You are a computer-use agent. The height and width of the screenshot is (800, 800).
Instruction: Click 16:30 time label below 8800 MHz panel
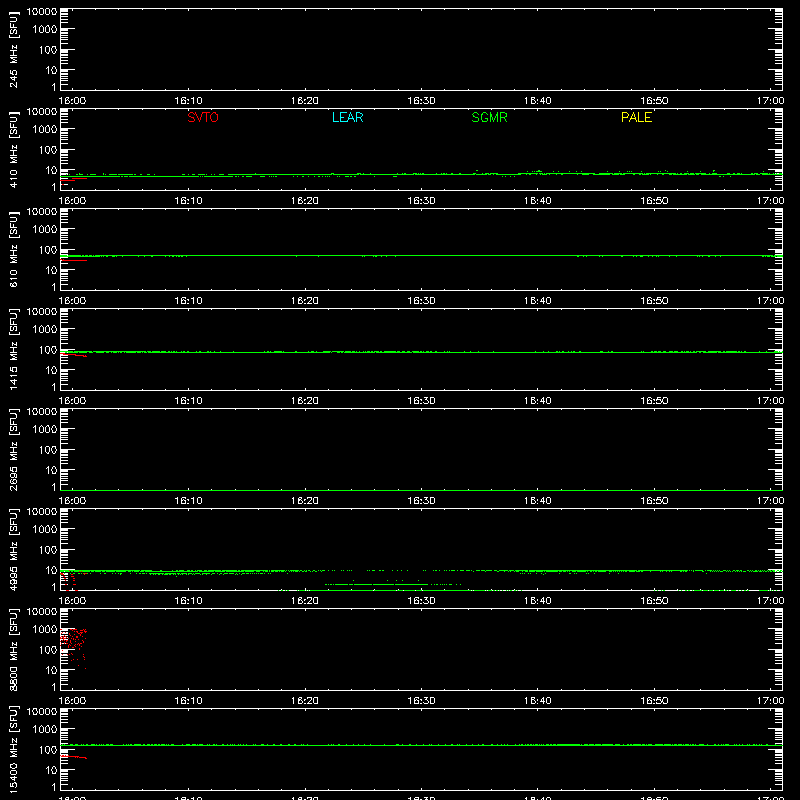[421, 701]
